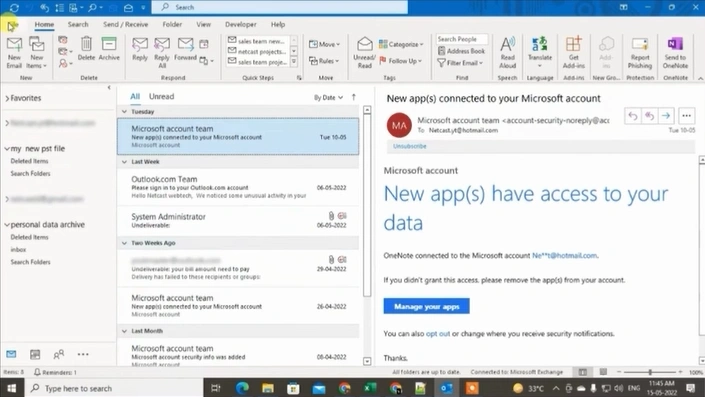The width and height of the screenshot is (705, 397).
Task: Open the File tab
Action: point(13,24)
